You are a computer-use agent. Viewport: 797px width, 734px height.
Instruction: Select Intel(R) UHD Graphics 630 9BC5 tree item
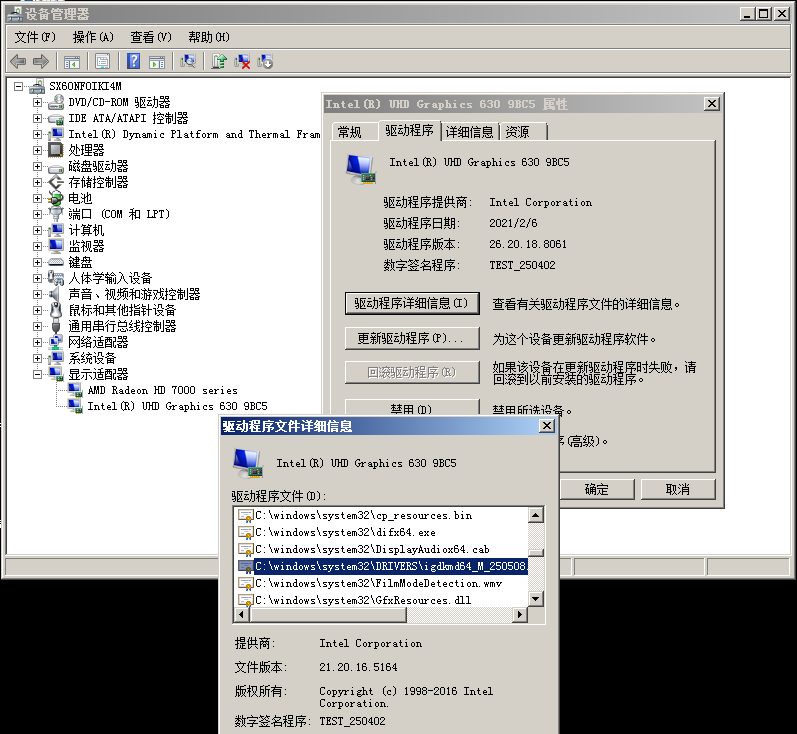point(177,406)
